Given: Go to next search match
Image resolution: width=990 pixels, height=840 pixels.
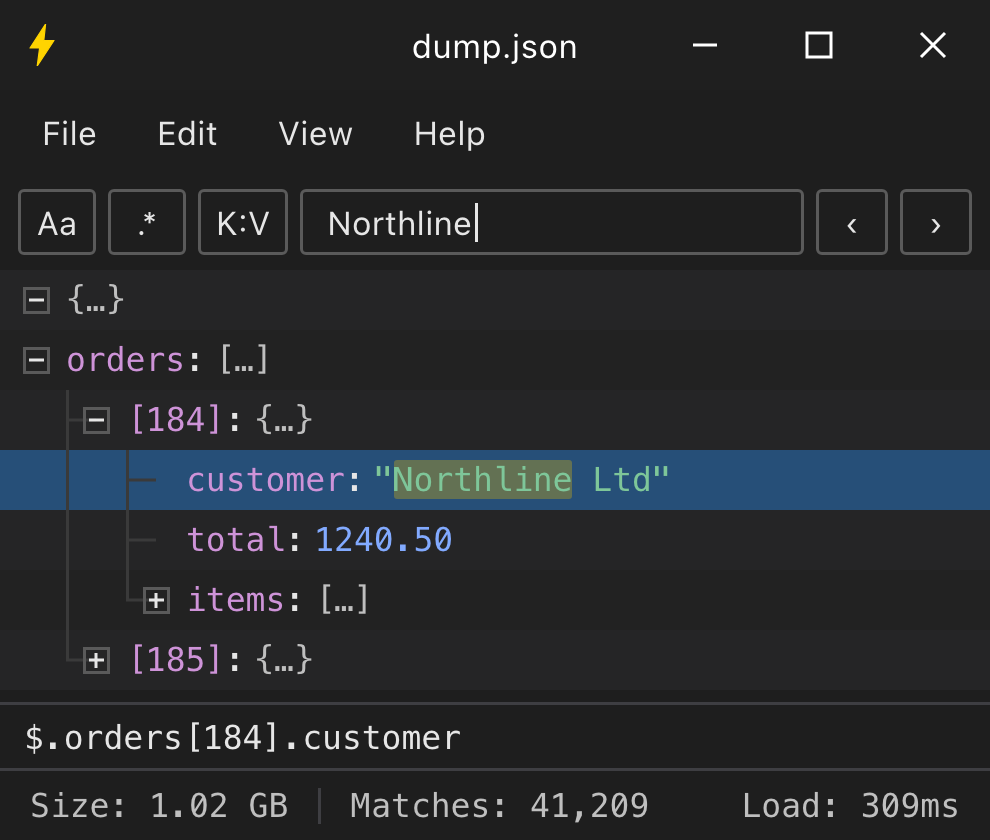Looking at the screenshot, I should [936, 222].
